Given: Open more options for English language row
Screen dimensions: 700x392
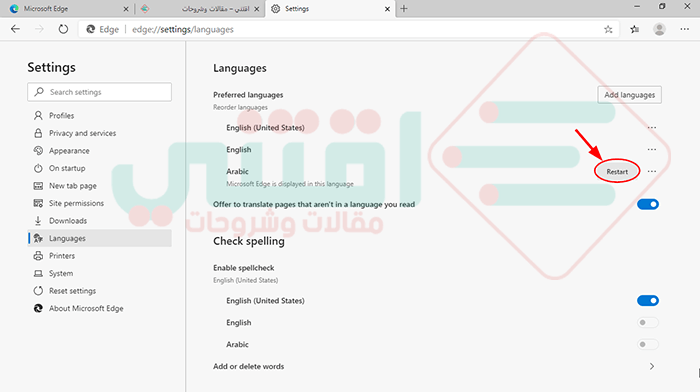Looking at the screenshot, I should coord(652,150).
